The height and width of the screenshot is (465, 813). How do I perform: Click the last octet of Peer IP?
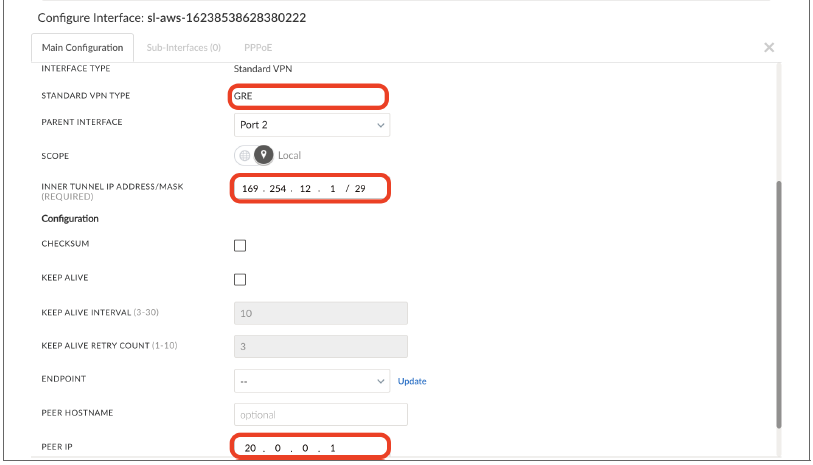point(332,448)
